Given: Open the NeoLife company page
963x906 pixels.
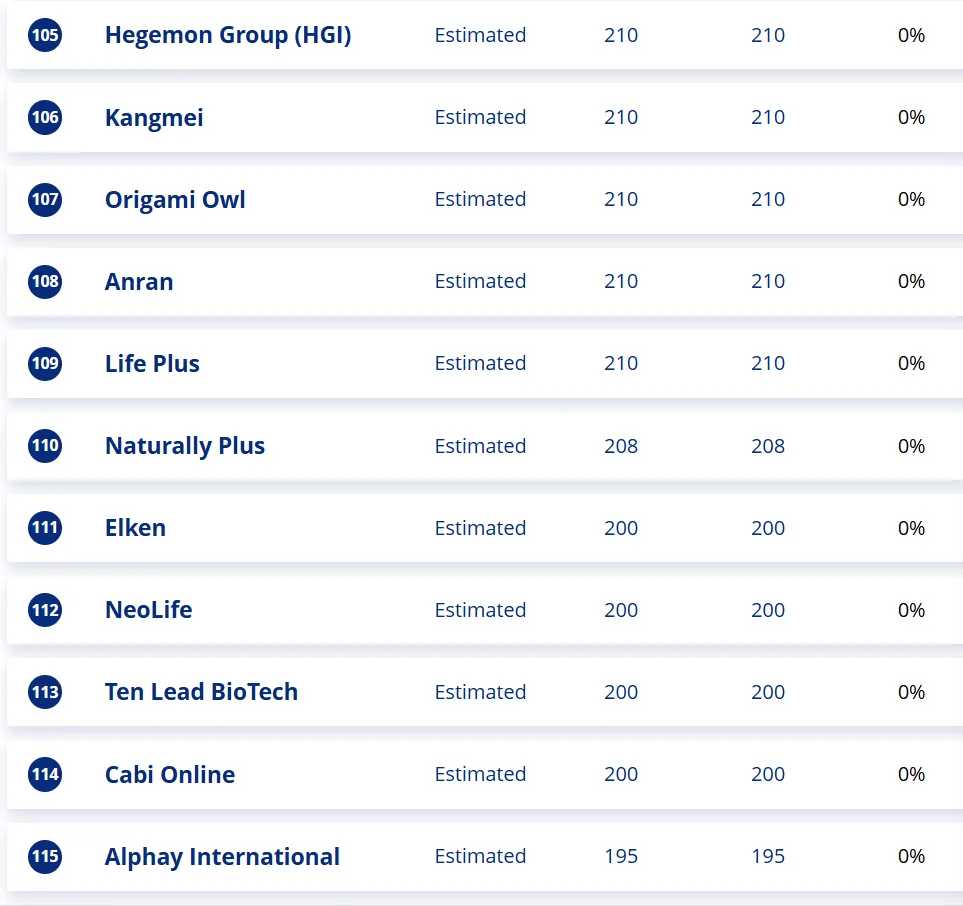Looking at the screenshot, I should coord(148,610).
